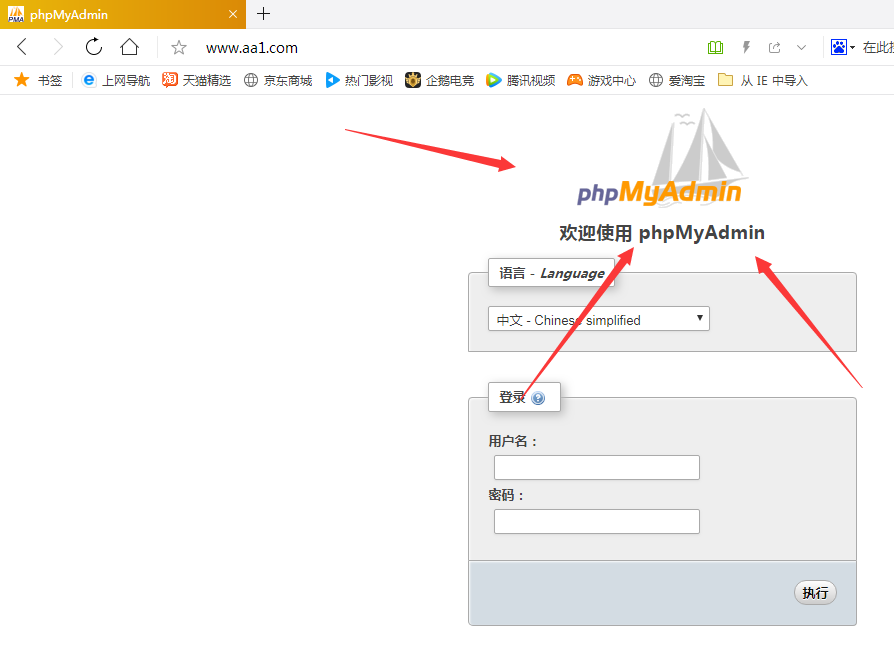The width and height of the screenshot is (894, 672).
Task: Click the 欢迎使用 phpMyAdmin heading
Action: 662,233
